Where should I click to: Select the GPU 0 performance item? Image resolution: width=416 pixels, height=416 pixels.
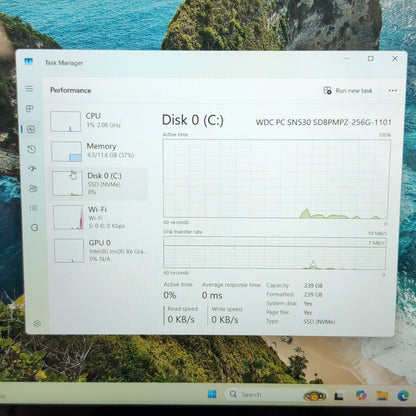(x=101, y=251)
